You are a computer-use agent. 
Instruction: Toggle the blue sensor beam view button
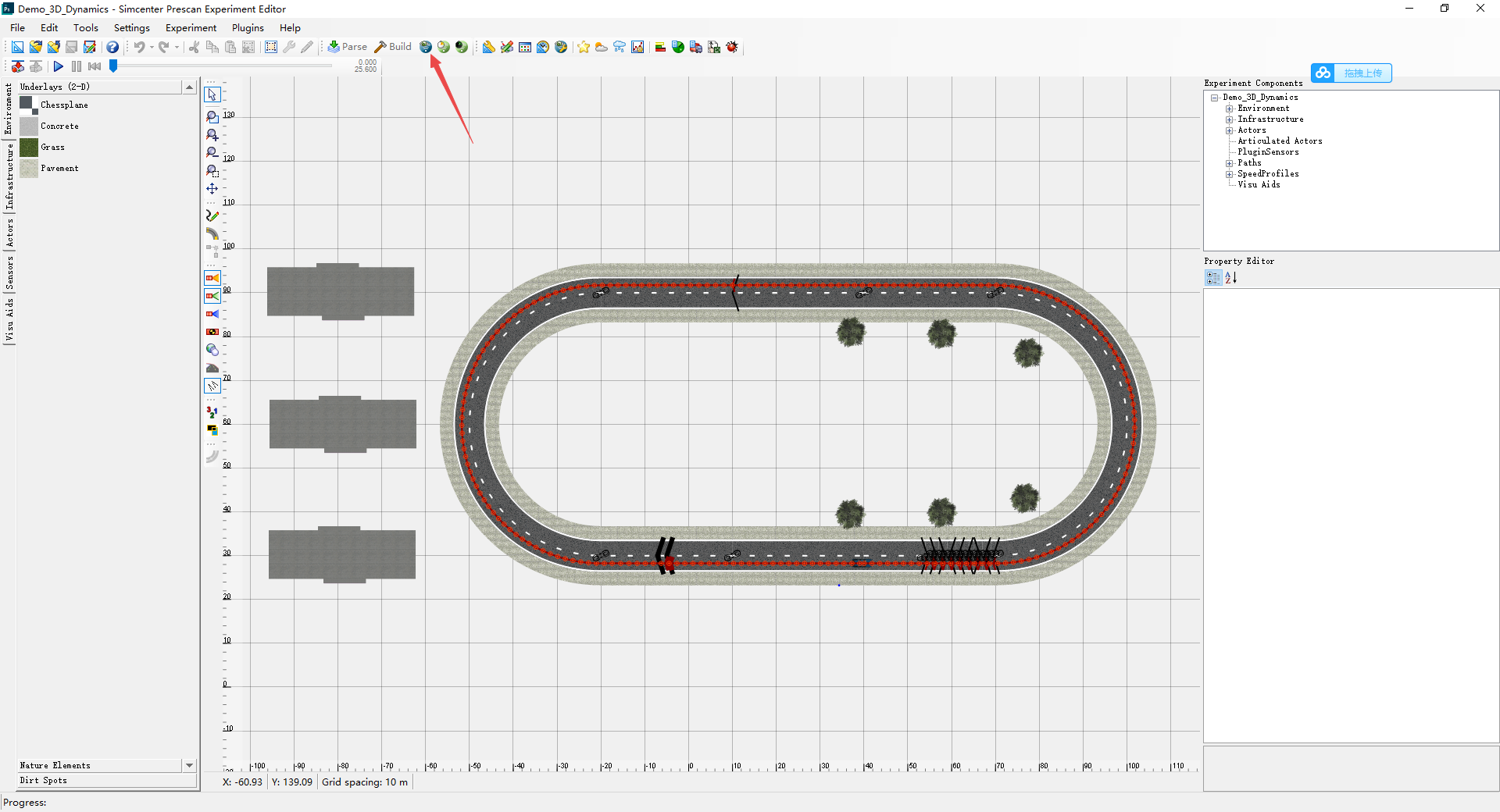pos(212,314)
